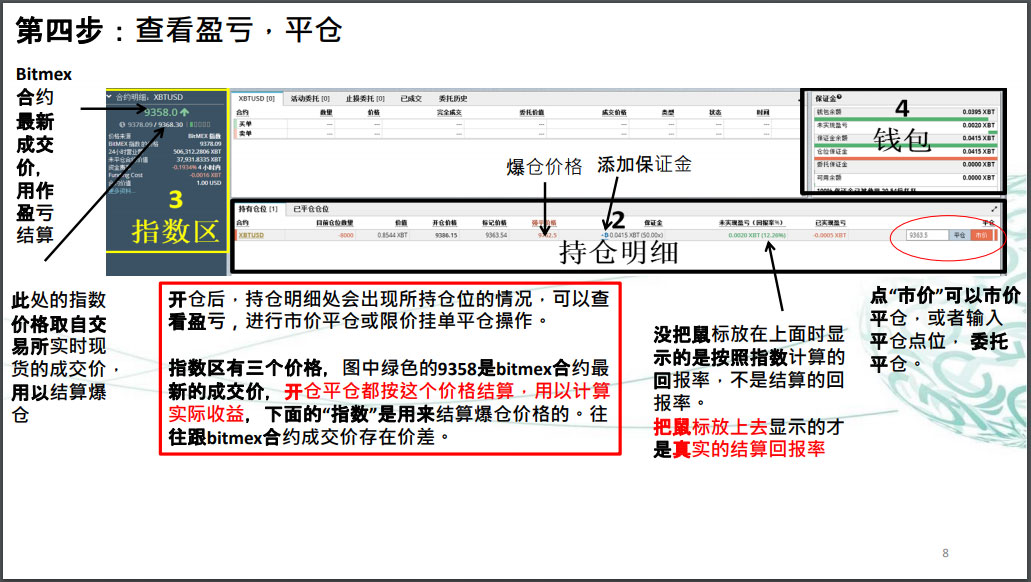The height and width of the screenshot is (582, 1031).
Task: Click the add-margin icon before 0.0415 XBT (50.00x)
Action: tap(604, 235)
